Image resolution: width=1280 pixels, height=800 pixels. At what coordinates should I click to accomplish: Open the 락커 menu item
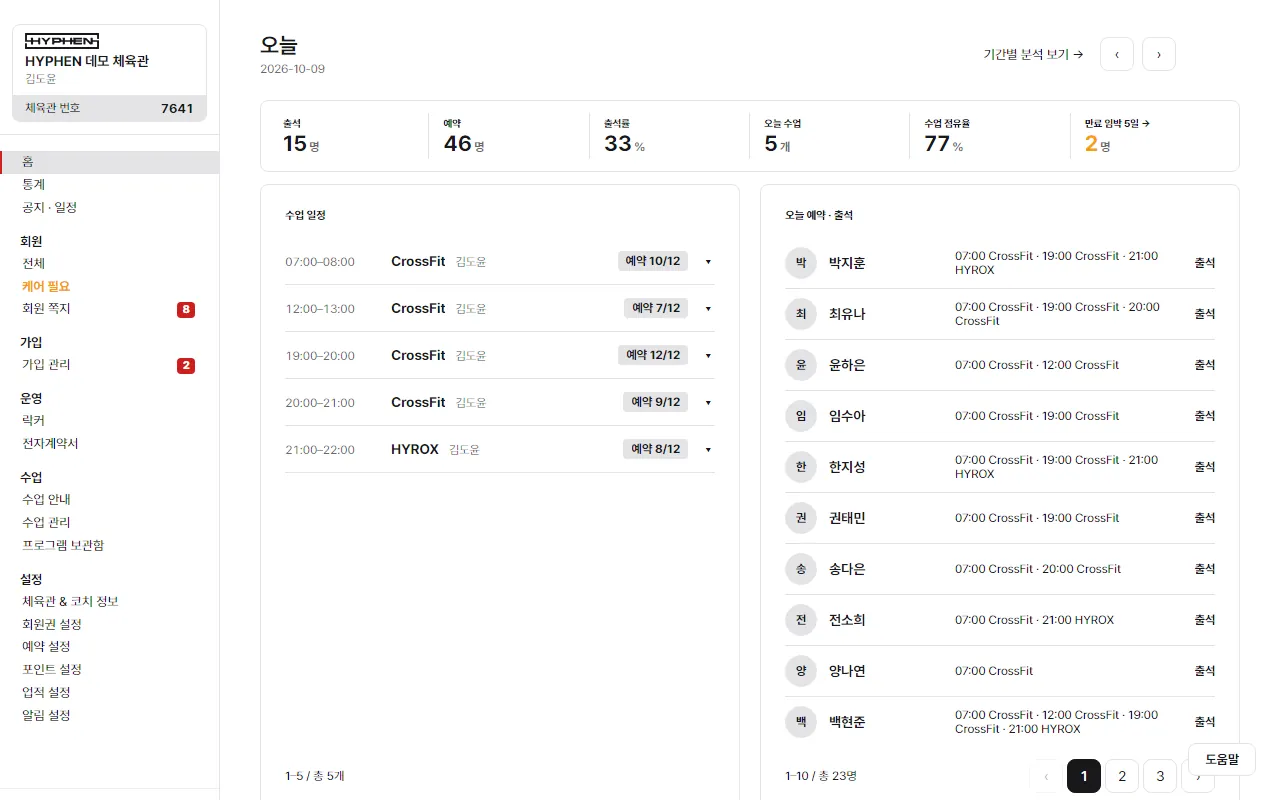click(x=109, y=421)
